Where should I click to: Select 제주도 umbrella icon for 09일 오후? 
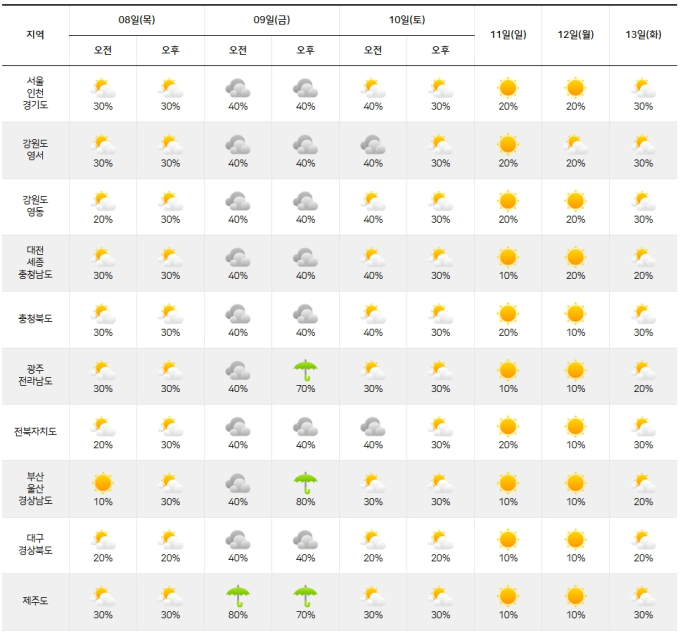[x=305, y=596]
